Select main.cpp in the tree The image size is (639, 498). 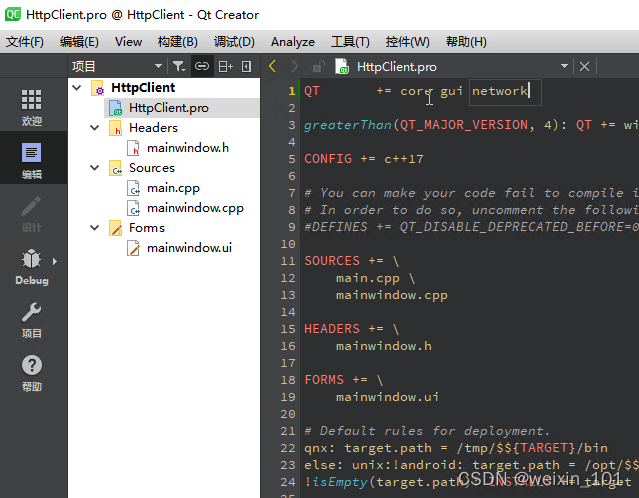point(173,188)
